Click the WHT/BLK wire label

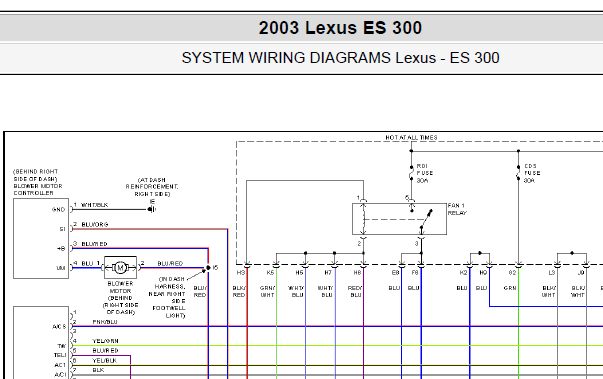tap(95, 205)
